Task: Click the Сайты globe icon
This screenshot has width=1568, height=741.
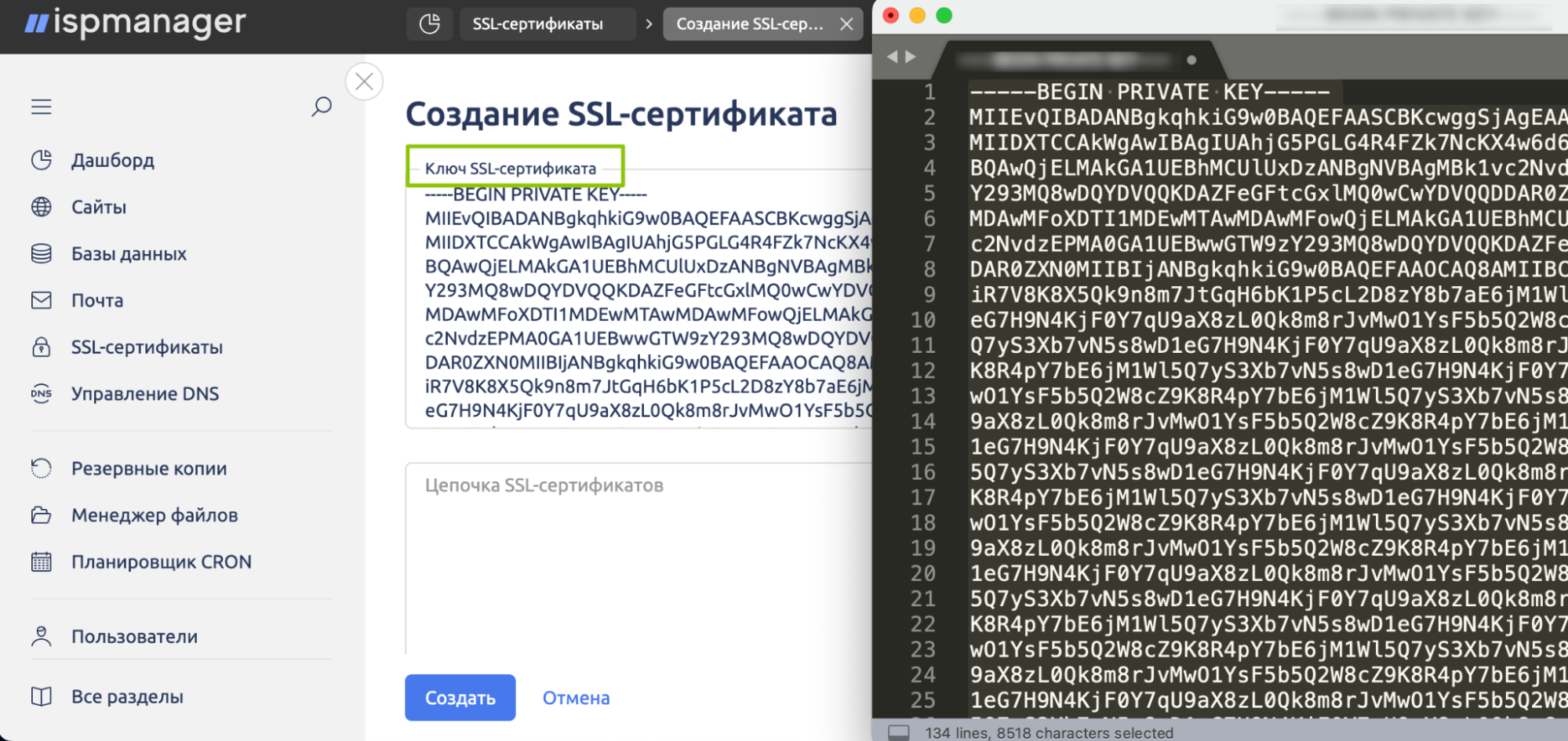Action: click(42, 207)
